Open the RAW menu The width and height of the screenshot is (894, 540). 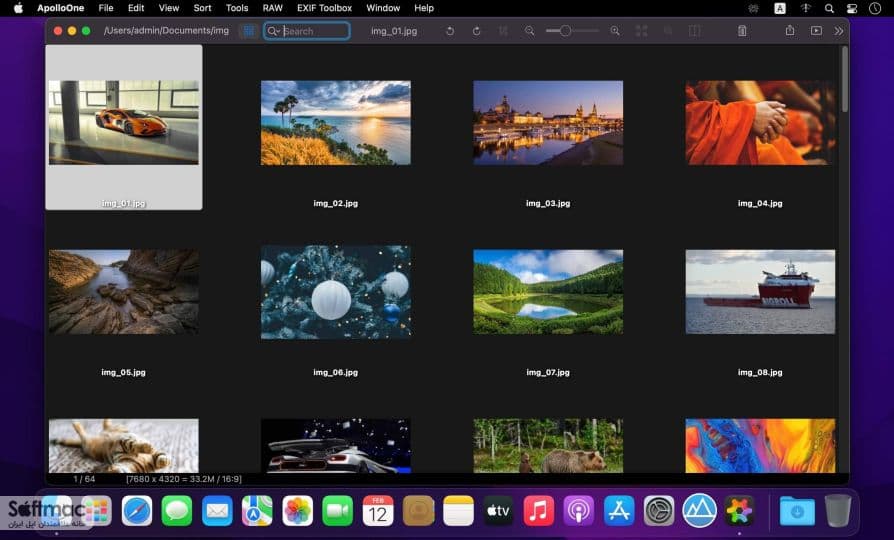click(273, 8)
